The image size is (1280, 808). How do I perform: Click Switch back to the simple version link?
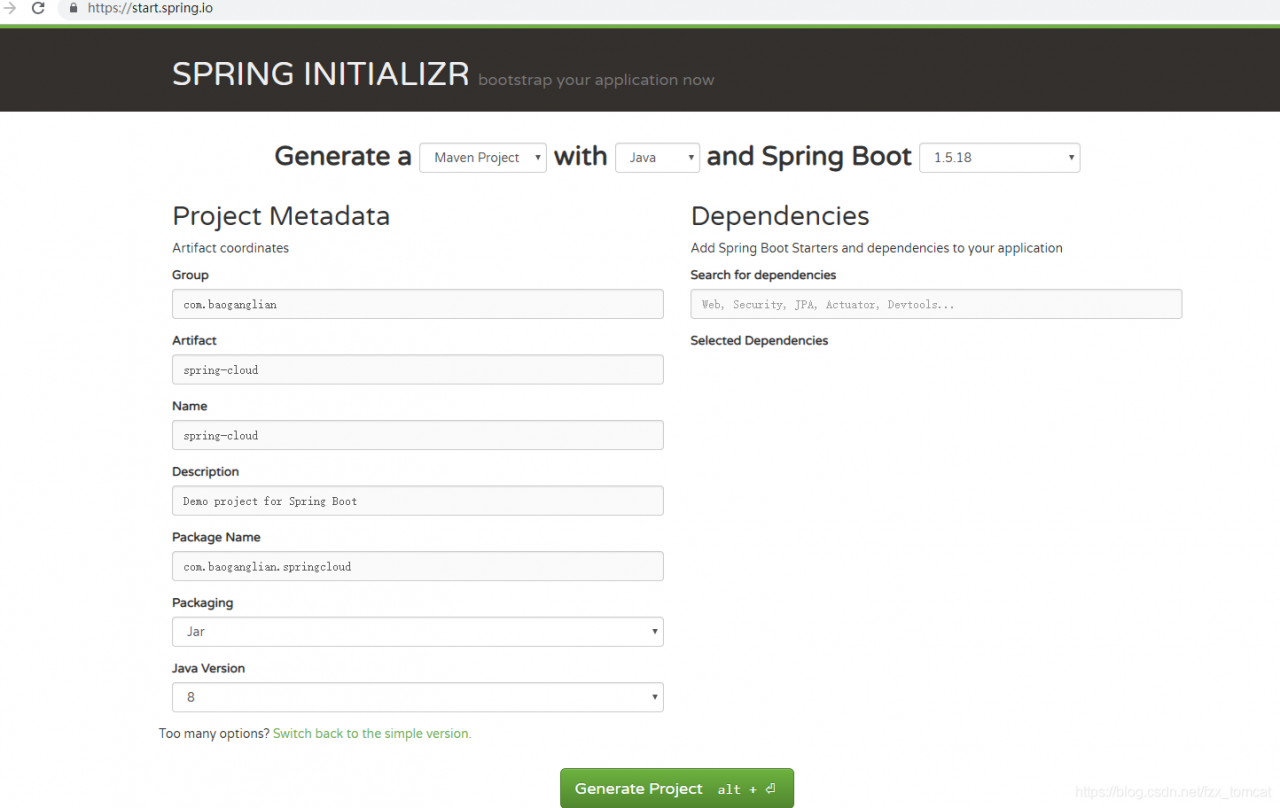(372, 733)
